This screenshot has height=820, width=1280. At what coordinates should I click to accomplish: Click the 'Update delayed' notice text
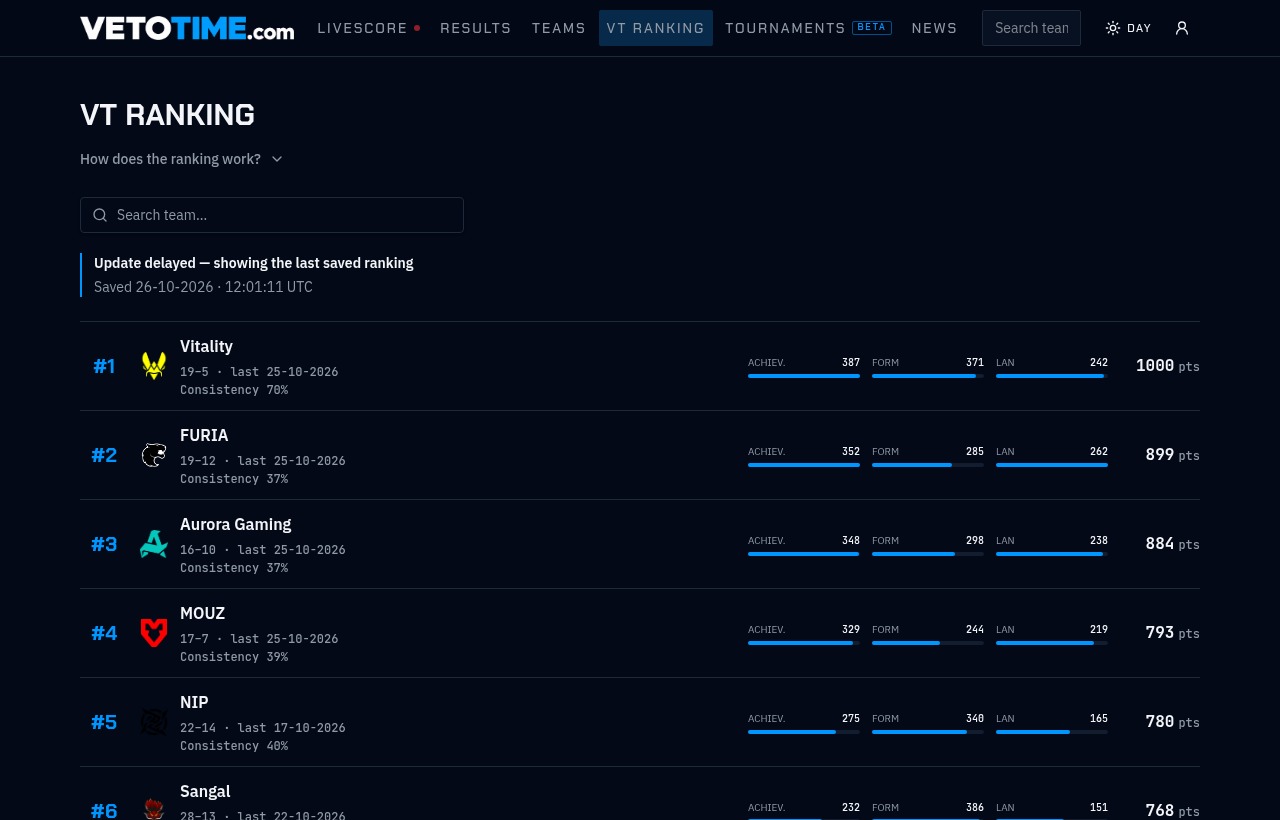click(x=254, y=263)
